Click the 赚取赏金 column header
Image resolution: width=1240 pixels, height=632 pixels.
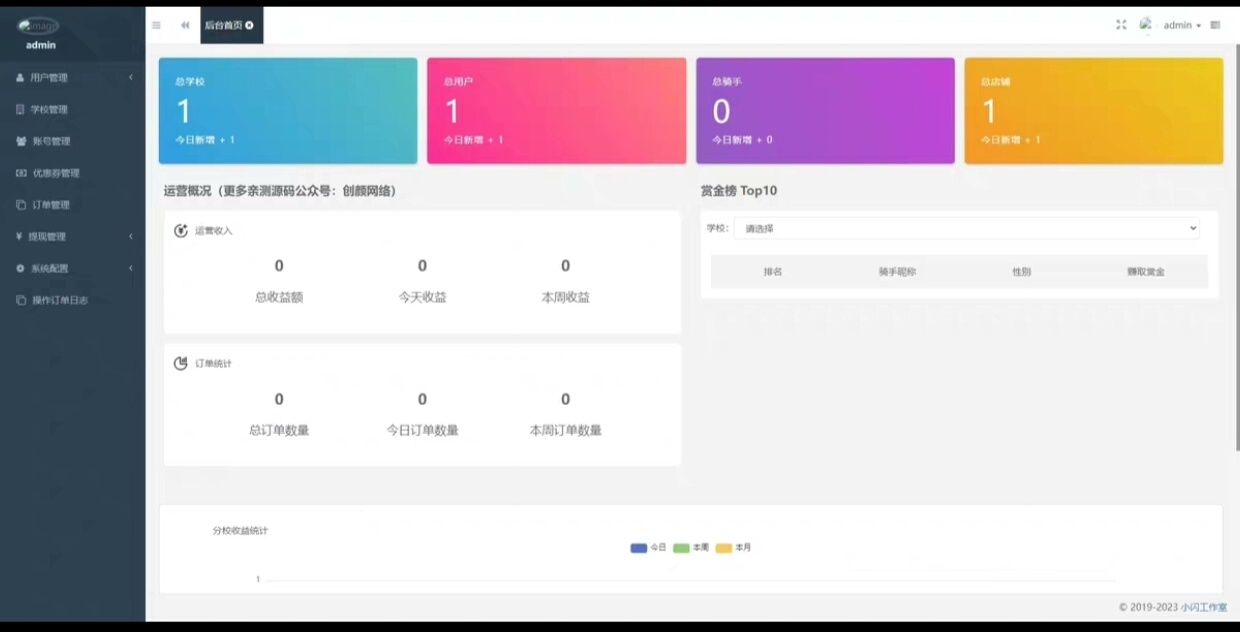coord(1146,272)
